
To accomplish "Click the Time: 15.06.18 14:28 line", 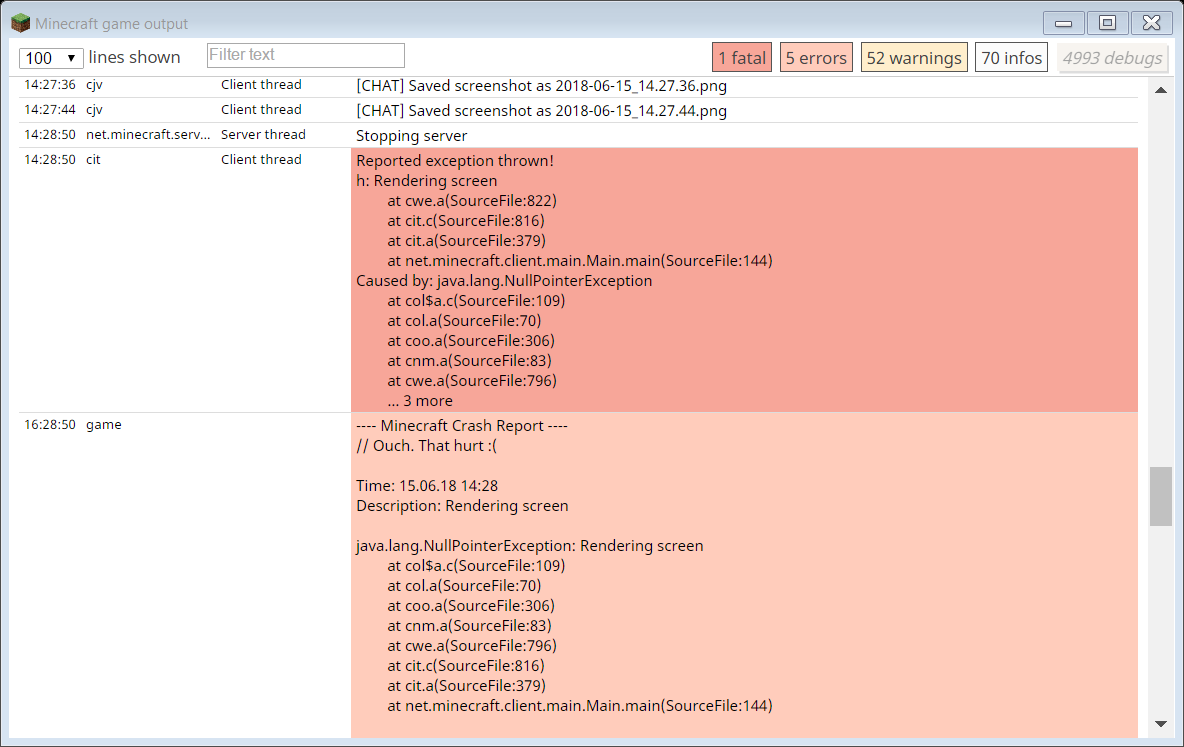I will tap(427, 486).
